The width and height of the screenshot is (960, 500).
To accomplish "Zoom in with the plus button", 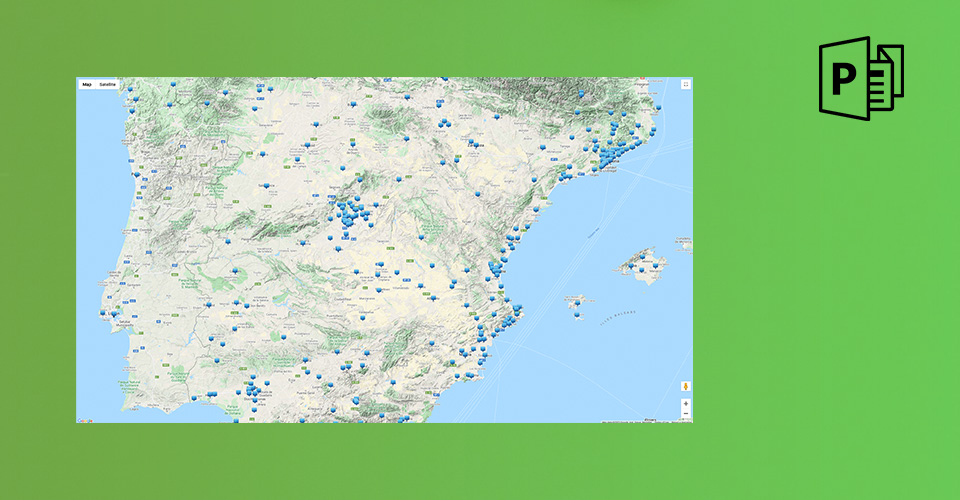I will (x=685, y=403).
